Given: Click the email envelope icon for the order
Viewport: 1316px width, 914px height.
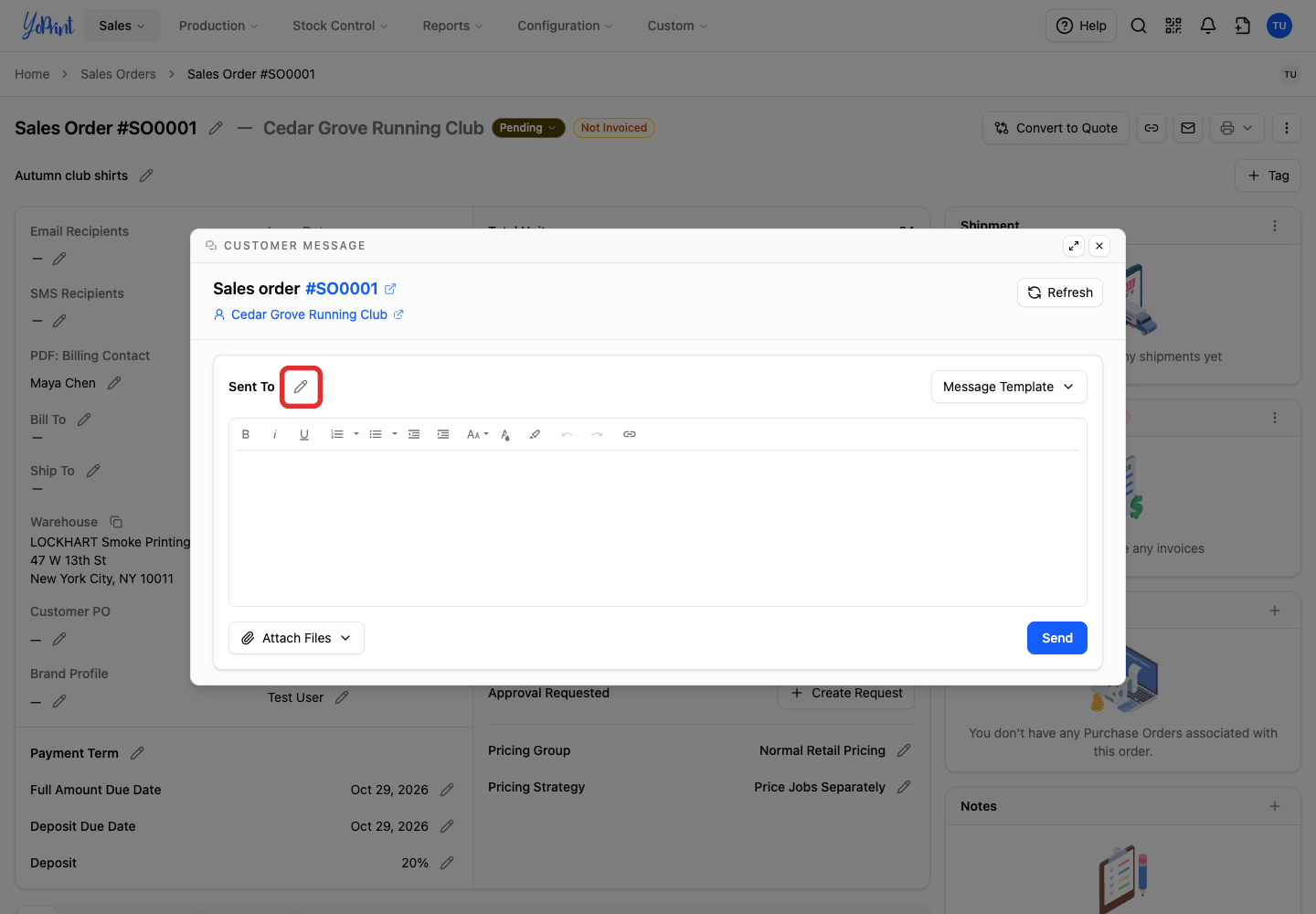Looking at the screenshot, I should pos(1188,128).
